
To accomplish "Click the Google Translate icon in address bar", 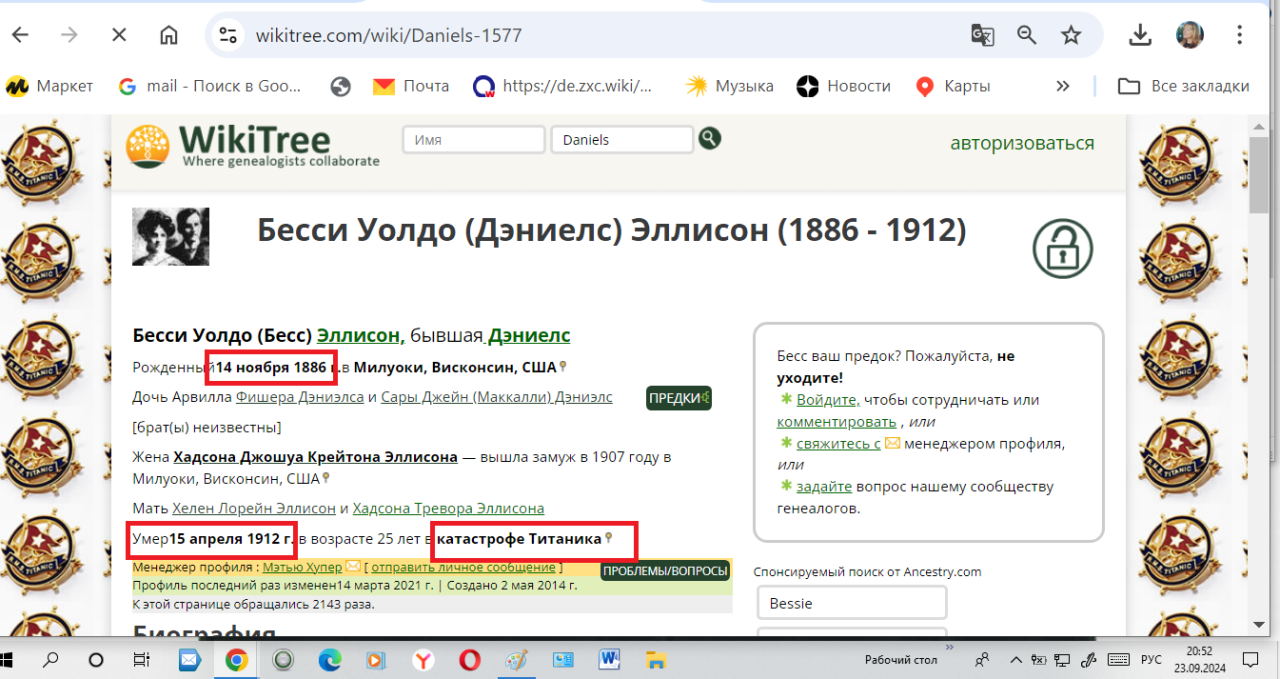I will [x=982, y=35].
